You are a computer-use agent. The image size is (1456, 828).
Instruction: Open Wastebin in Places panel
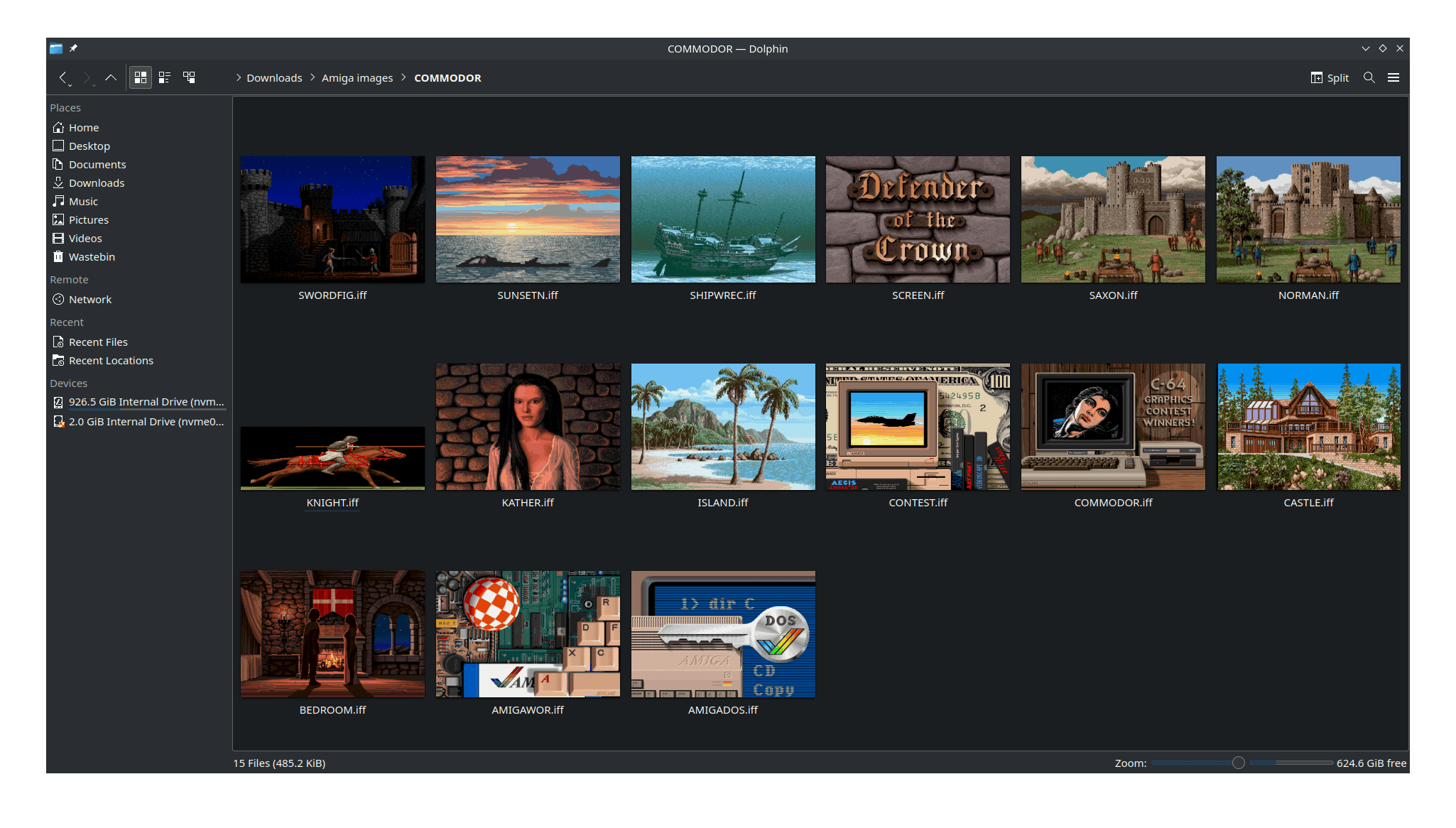pyautogui.click(x=92, y=257)
